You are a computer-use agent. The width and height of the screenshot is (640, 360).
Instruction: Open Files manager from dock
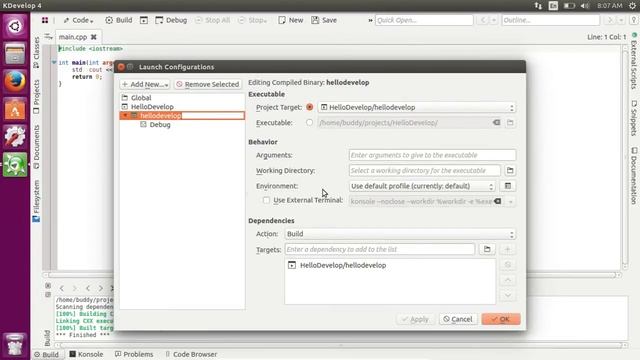pos(15,53)
